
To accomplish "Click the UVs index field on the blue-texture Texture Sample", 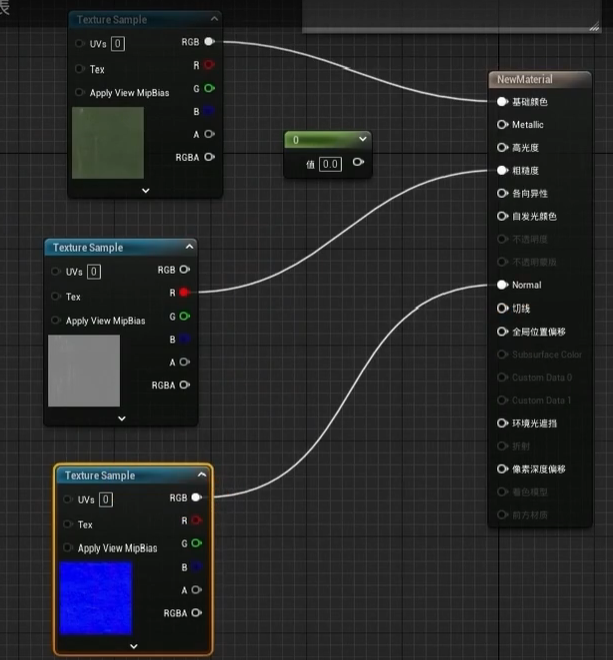I will click(106, 500).
